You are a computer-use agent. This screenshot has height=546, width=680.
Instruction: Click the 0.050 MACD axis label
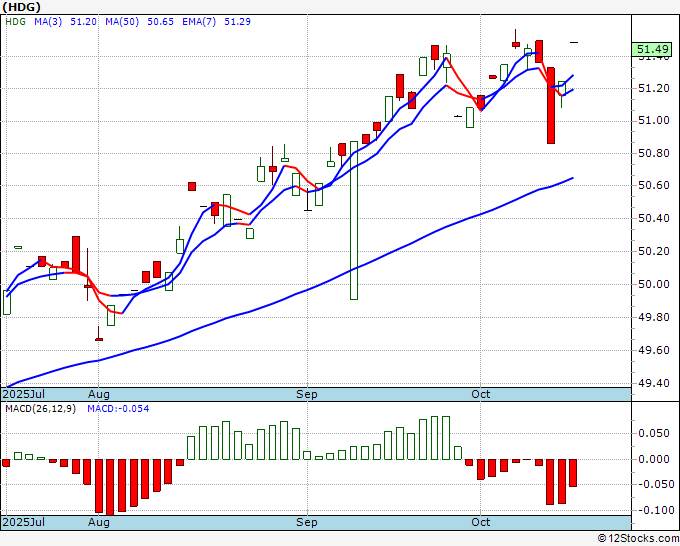[654, 434]
